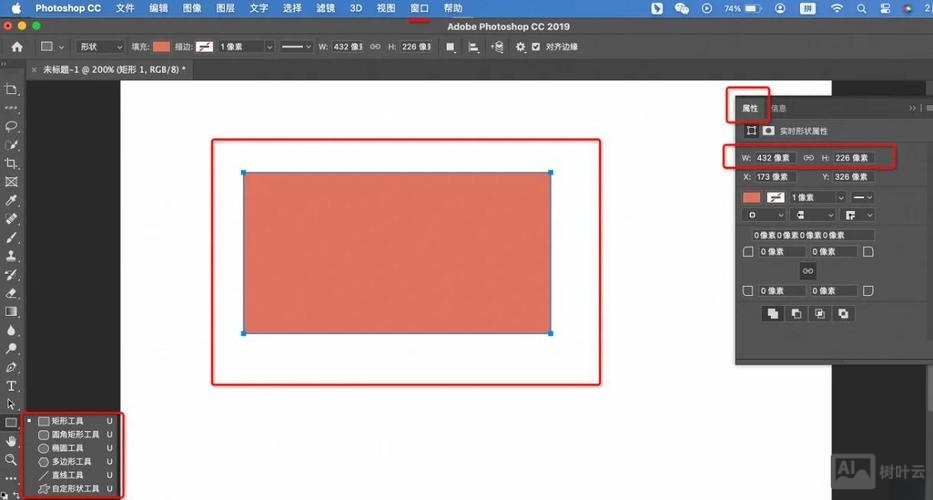This screenshot has height=500, width=933.
Task: Open the gear settings in the options bar
Action: (x=520, y=47)
